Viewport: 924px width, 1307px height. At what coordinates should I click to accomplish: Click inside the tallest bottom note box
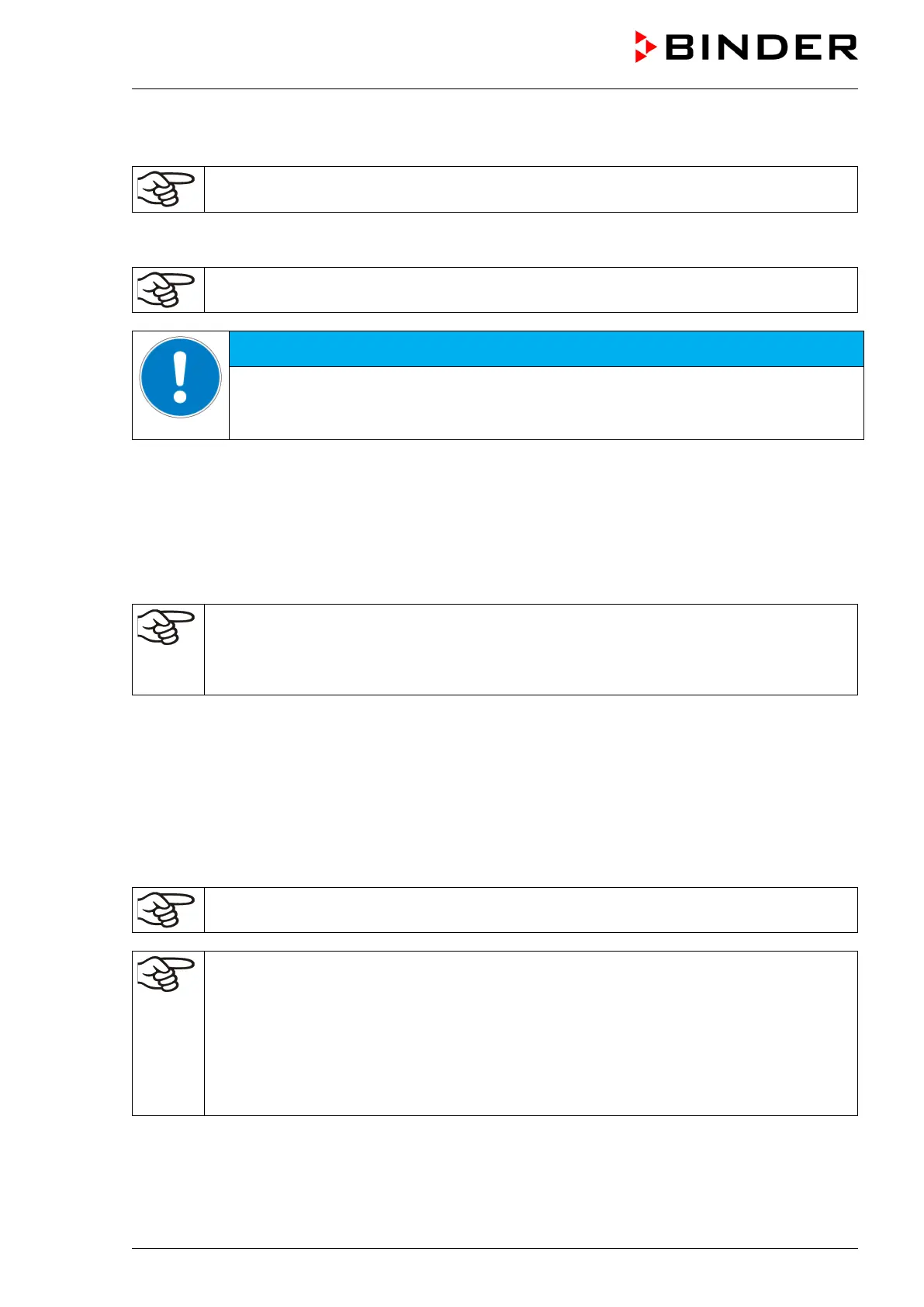point(531,1033)
